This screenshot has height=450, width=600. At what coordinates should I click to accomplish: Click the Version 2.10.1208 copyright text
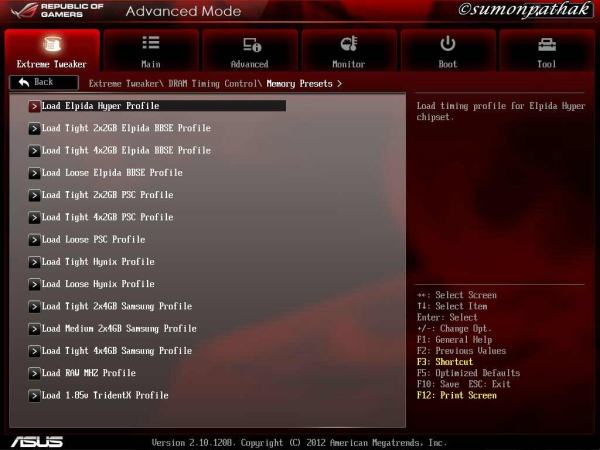(x=299, y=443)
